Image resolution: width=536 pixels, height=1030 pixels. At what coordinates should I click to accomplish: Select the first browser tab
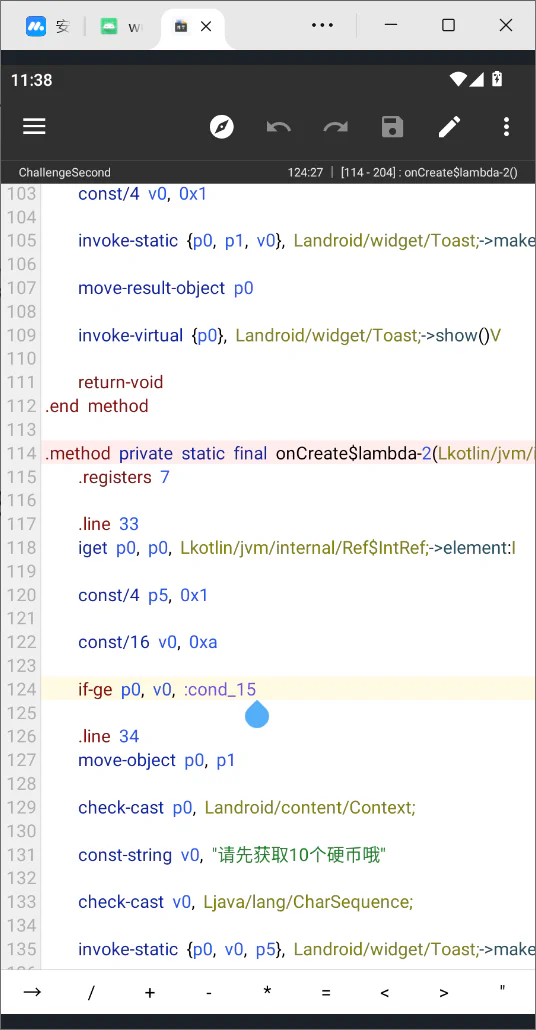(47, 26)
